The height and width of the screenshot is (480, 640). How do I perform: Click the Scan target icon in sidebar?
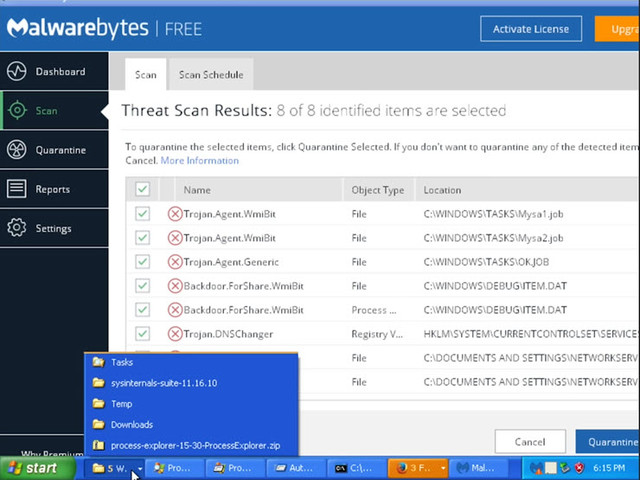tap(16, 111)
